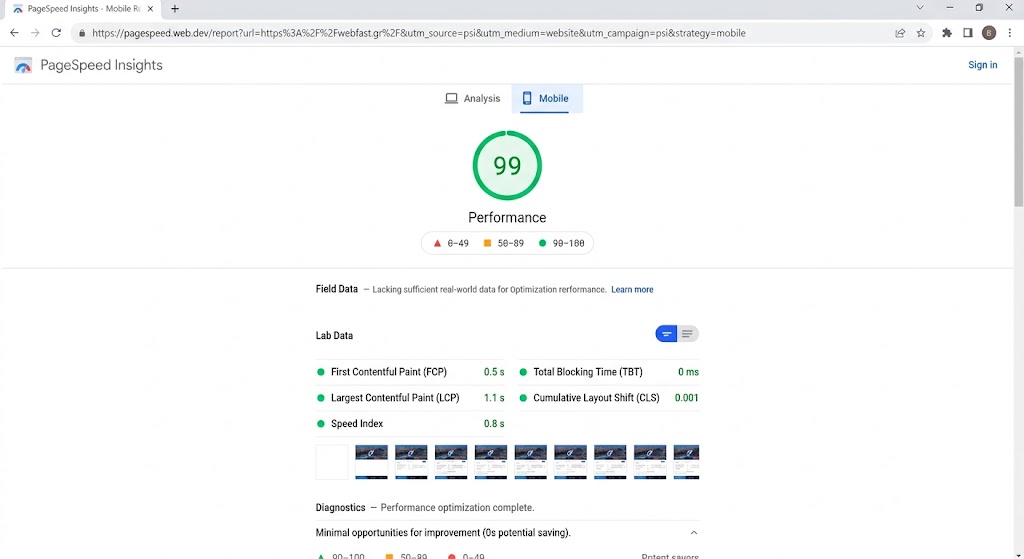The image size is (1024, 559).
Task: Collapse the Minimal opportunities for improvement section
Action: pyautogui.click(x=694, y=533)
